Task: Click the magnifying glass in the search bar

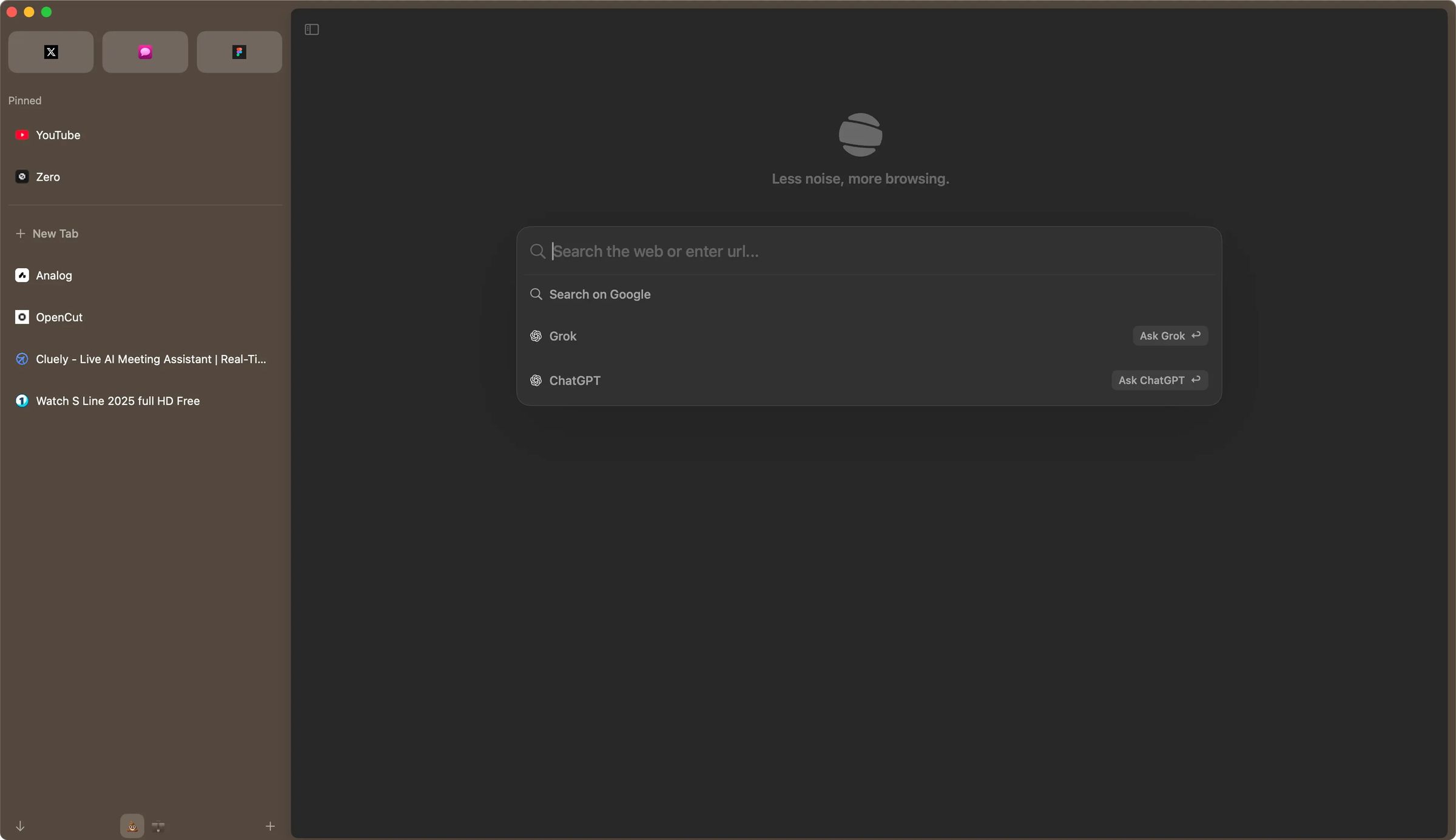Action: point(538,250)
